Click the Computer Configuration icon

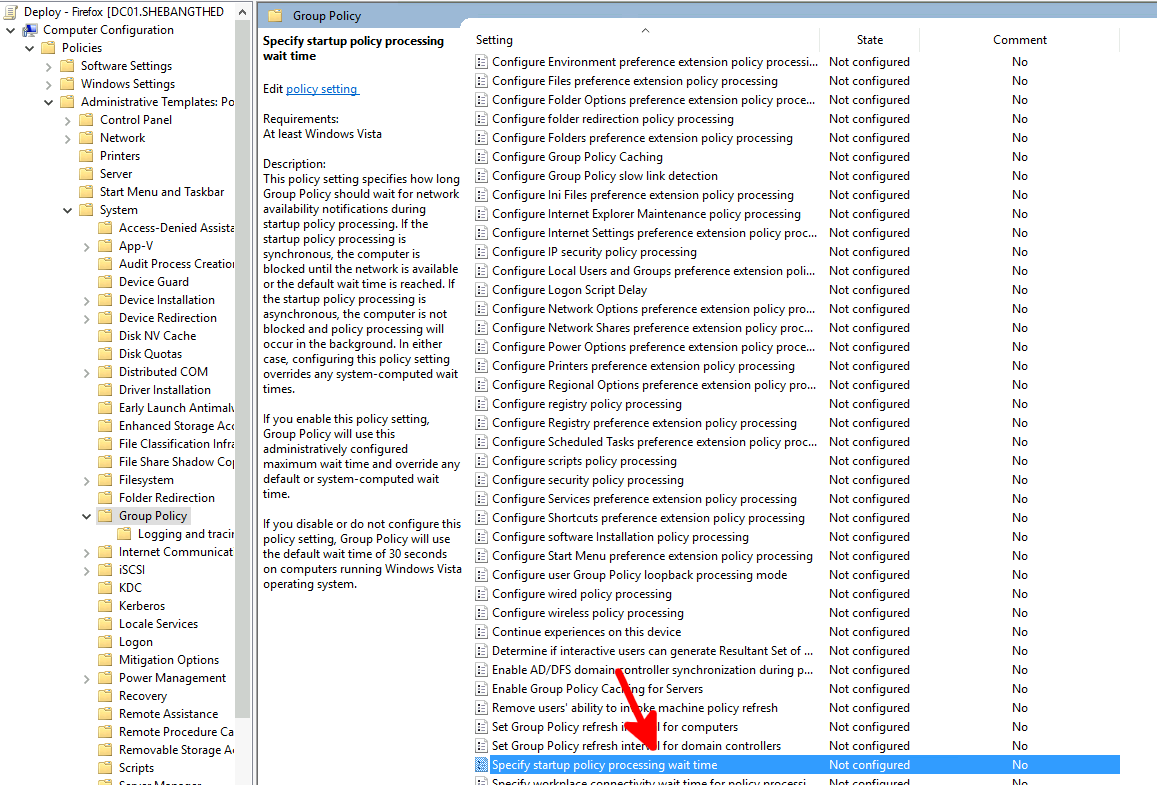pyautogui.click(x=30, y=29)
